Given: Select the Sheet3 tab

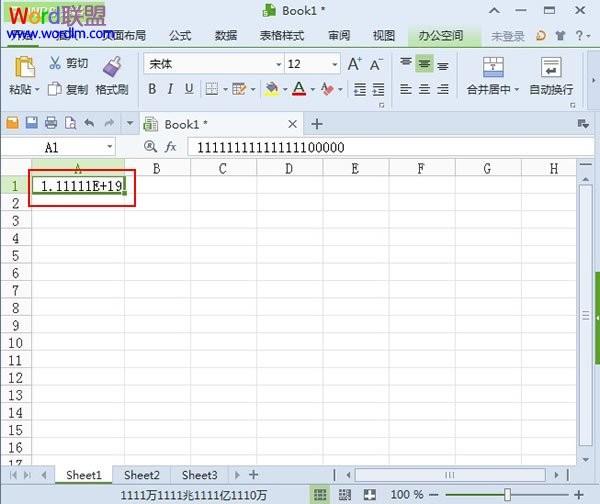Looking at the screenshot, I should tap(199, 475).
